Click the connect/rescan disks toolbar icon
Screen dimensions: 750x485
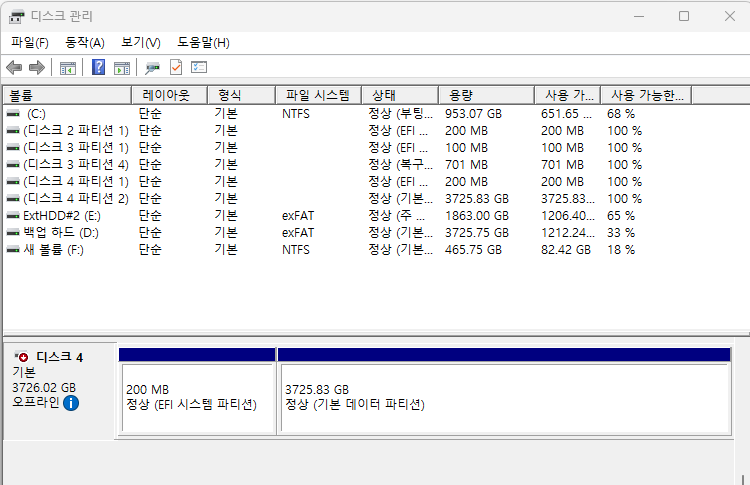point(153,68)
